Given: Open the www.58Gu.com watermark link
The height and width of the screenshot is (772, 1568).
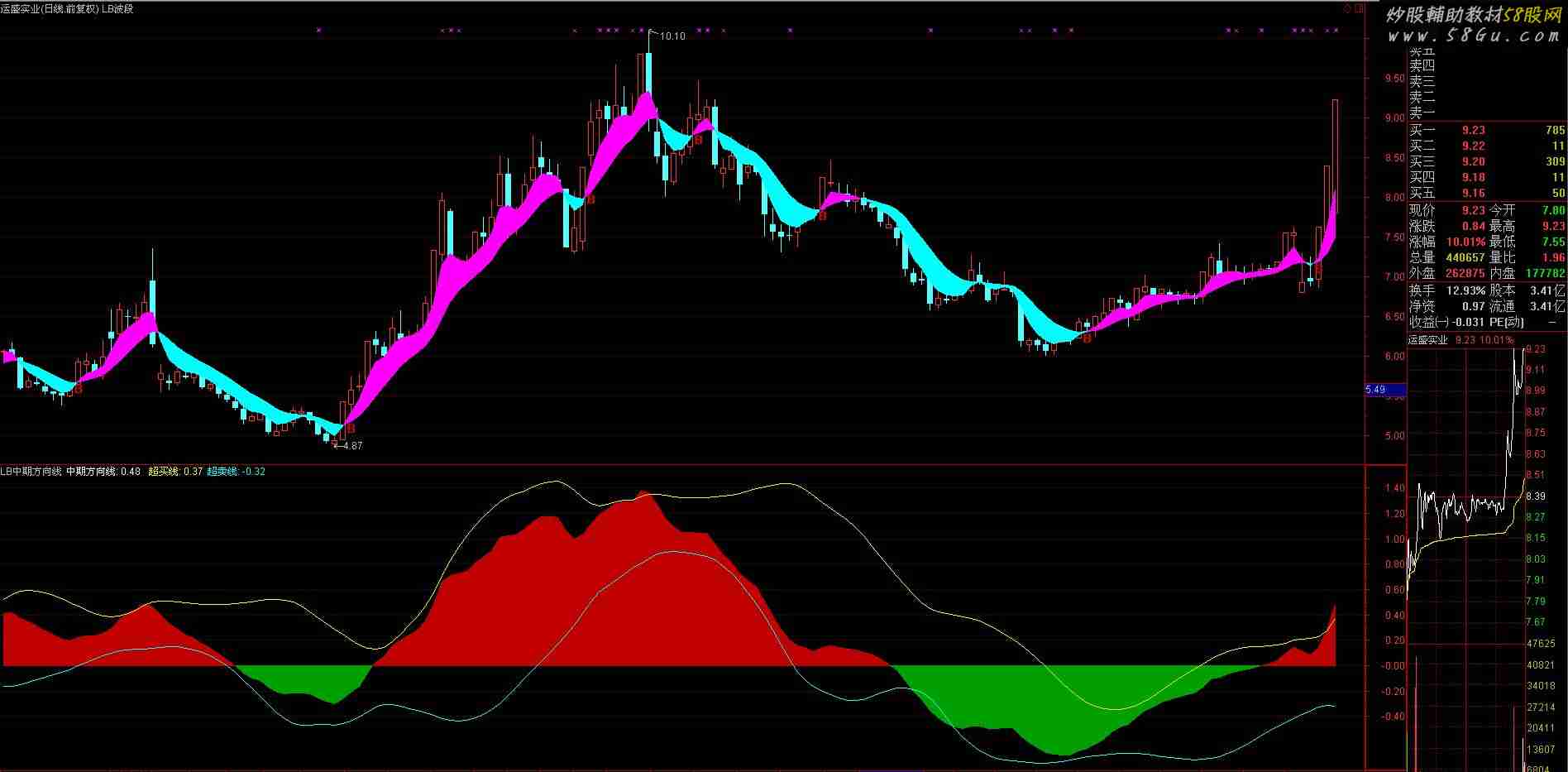Looking at the screenshot, I should coord(1473,36).
